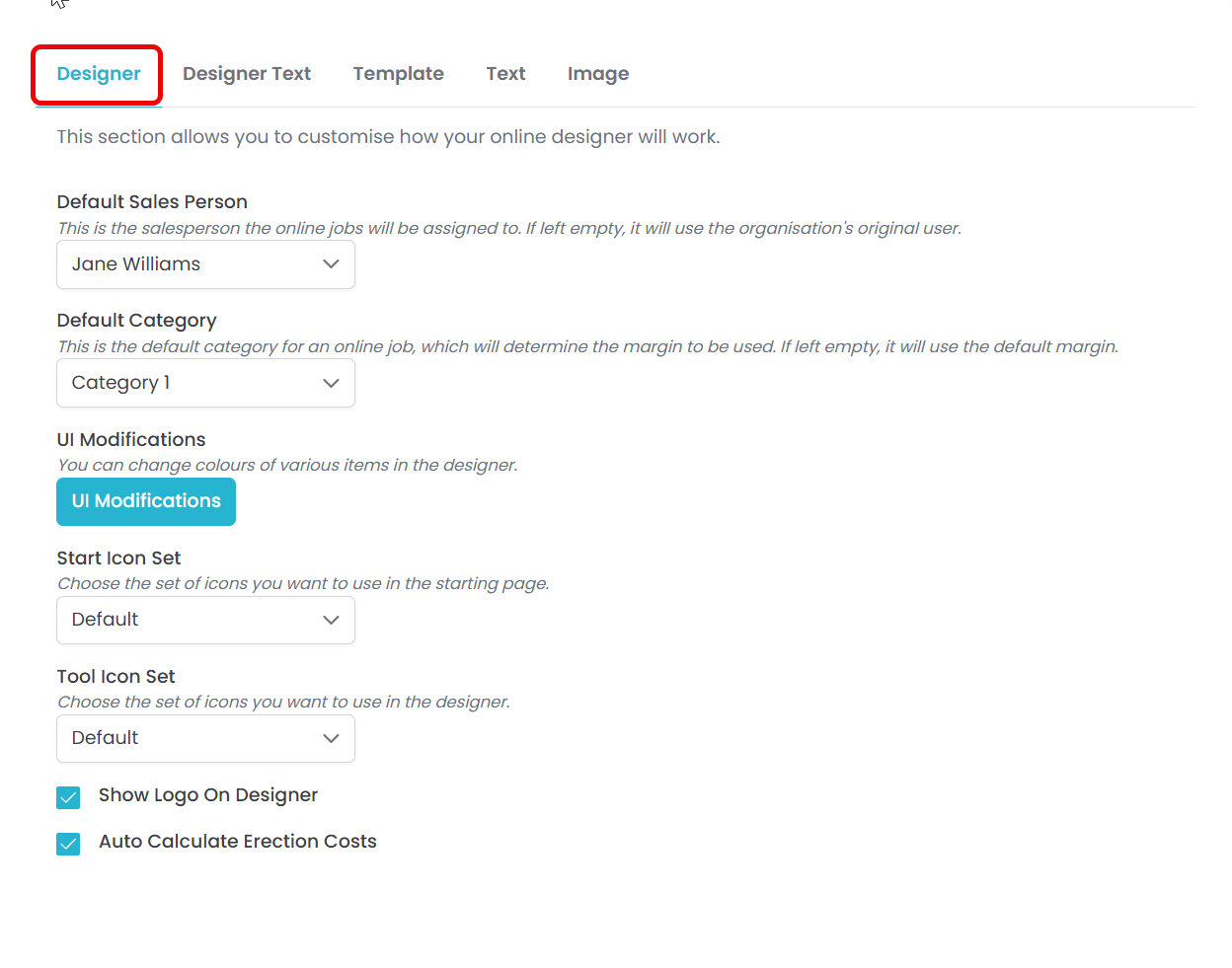Choose a Tool Icon Set option
This screenshot has height=968, width=1232.
click(x=205, y=738)
